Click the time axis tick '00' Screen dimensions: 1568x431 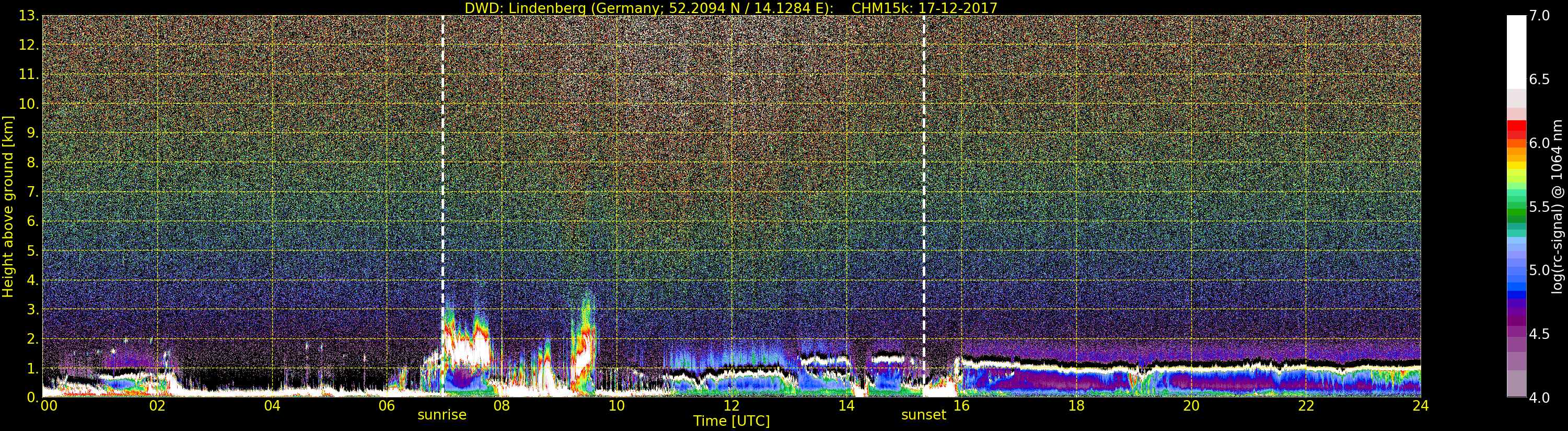(49, 406)
